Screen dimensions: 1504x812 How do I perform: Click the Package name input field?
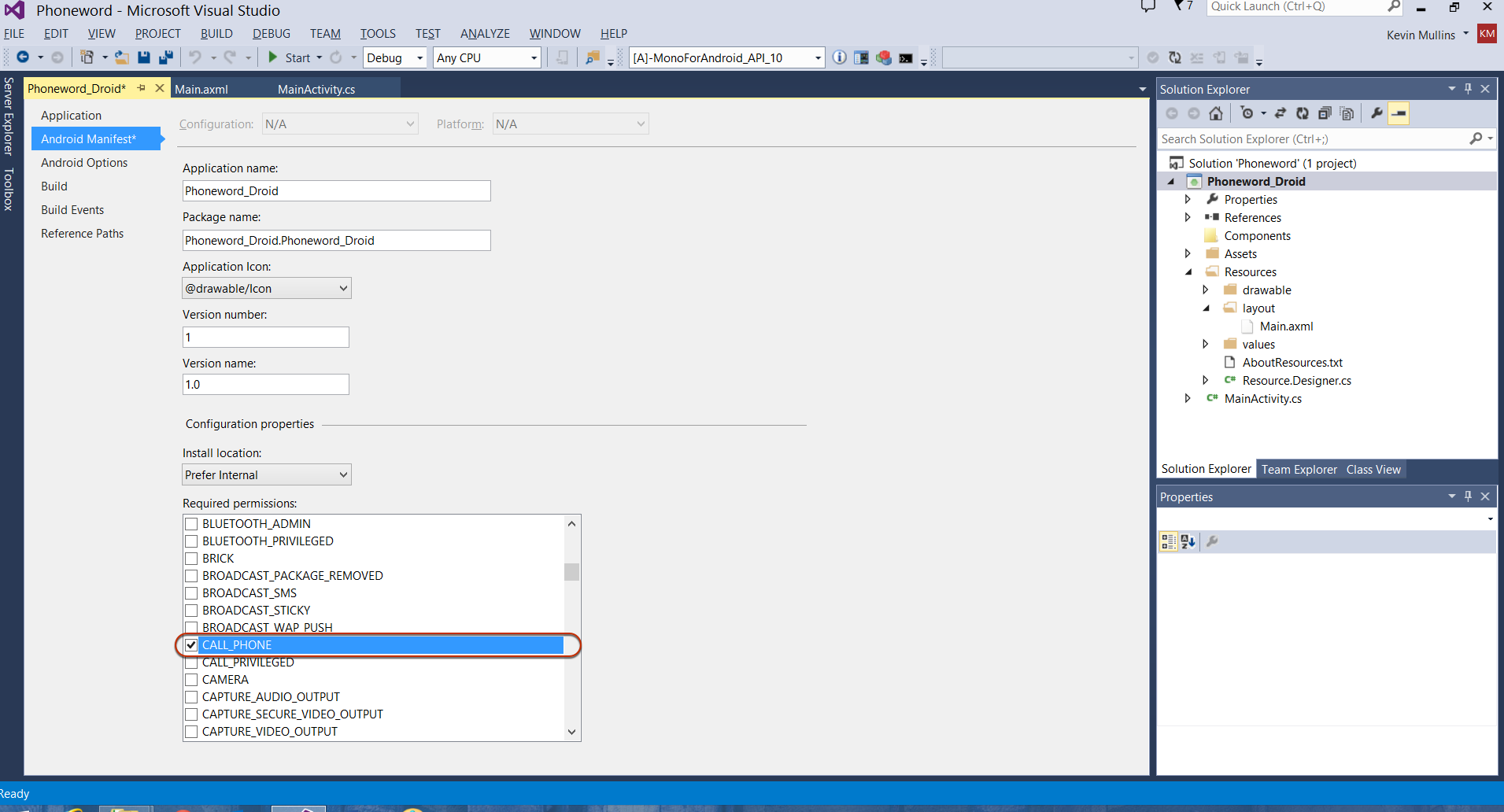click(x=336, y=241)
